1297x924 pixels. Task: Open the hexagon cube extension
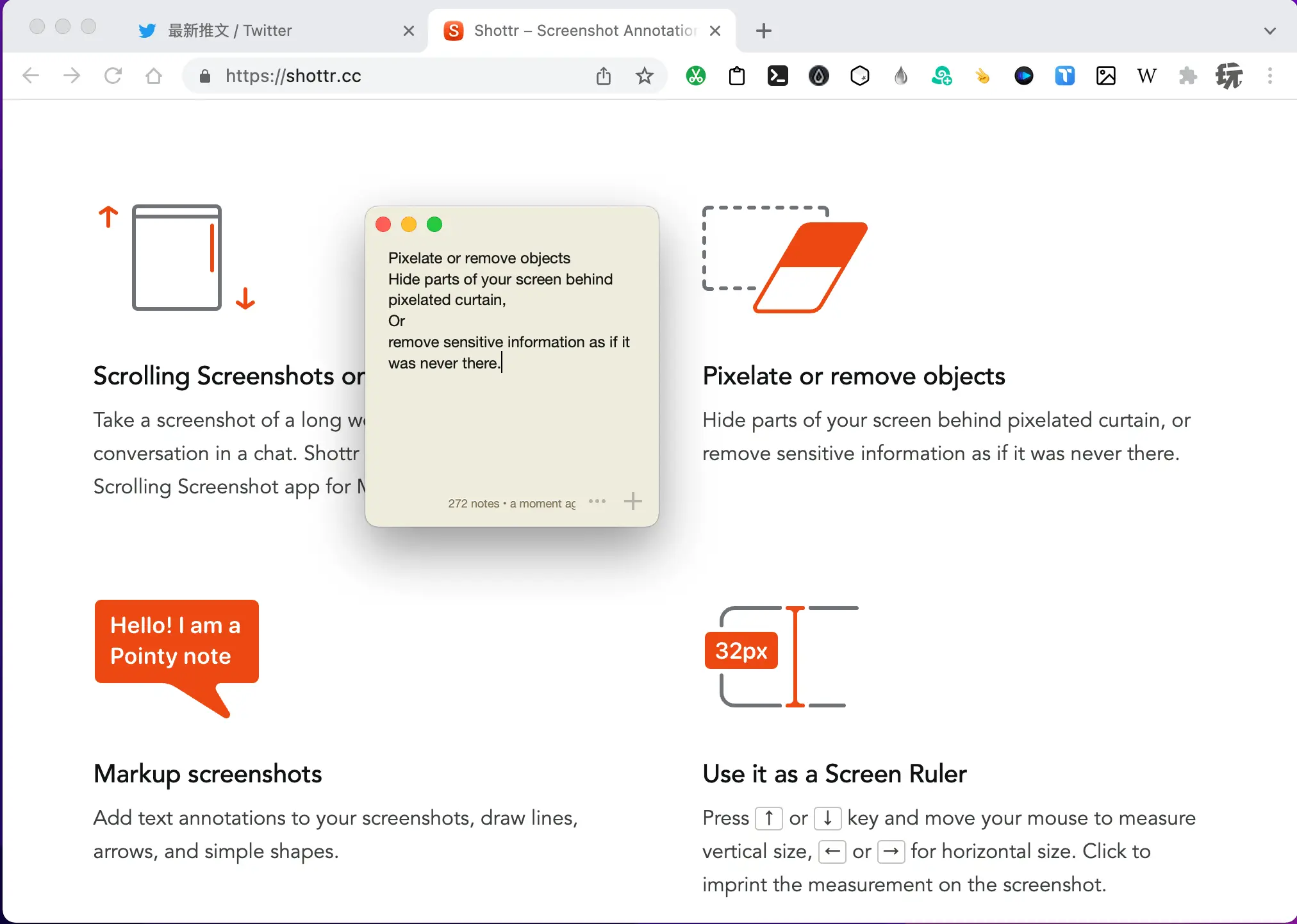click(860, 76)
